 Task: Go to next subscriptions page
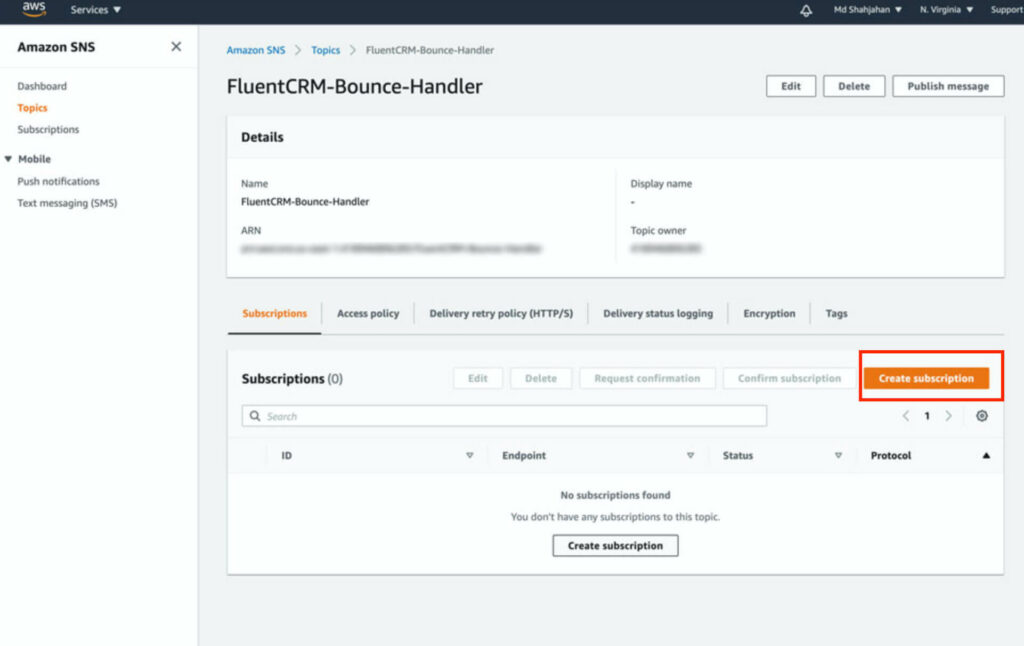pyautogui.click(x=948, y=416)
